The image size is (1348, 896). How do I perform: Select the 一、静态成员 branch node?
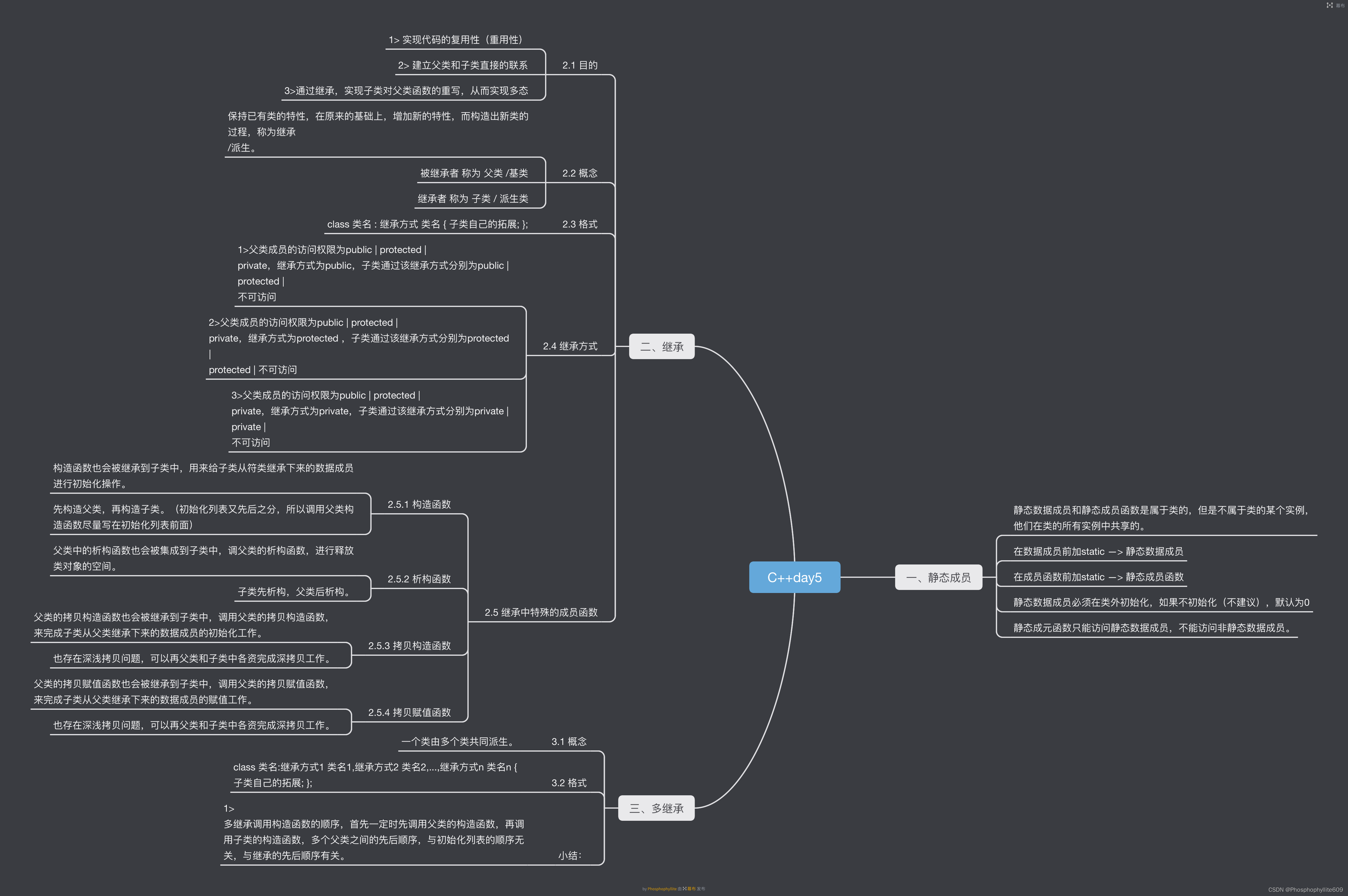pos(938,577)
